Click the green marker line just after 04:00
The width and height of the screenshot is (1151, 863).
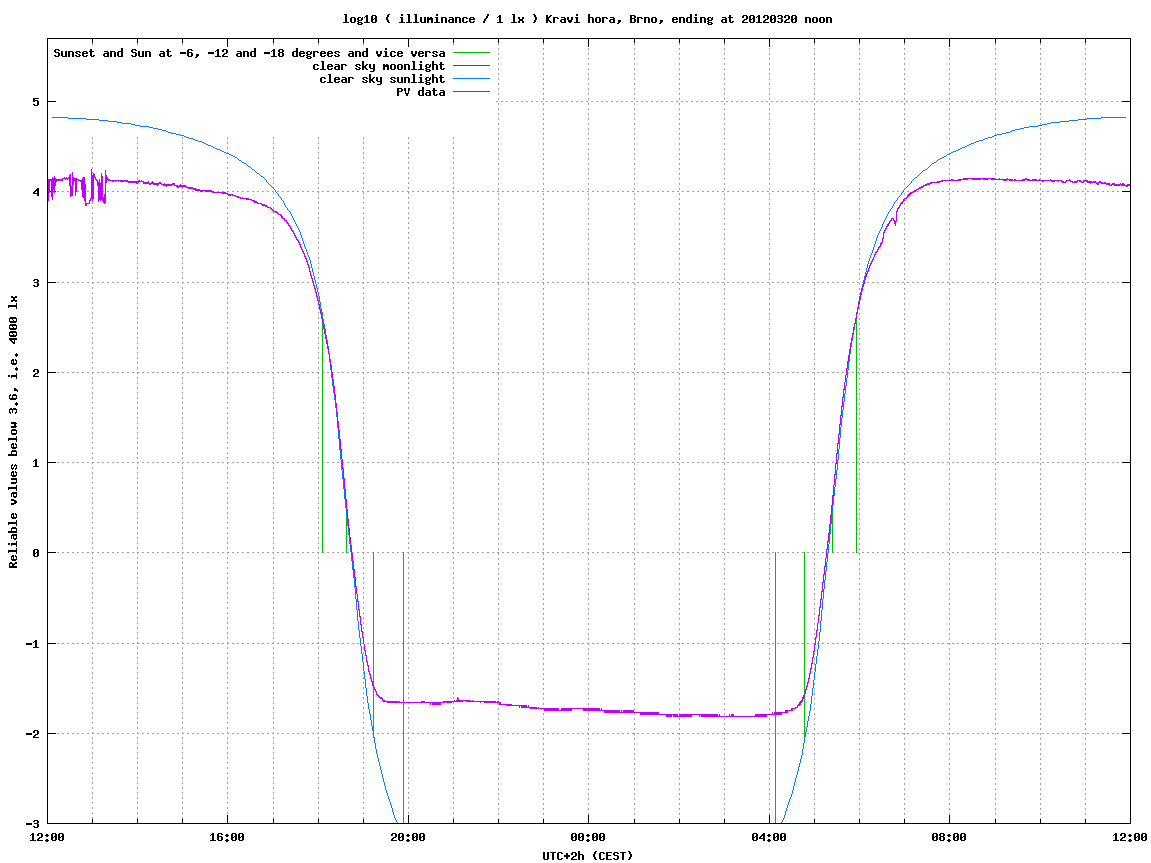pyautogui.click(x=775, y=688)
